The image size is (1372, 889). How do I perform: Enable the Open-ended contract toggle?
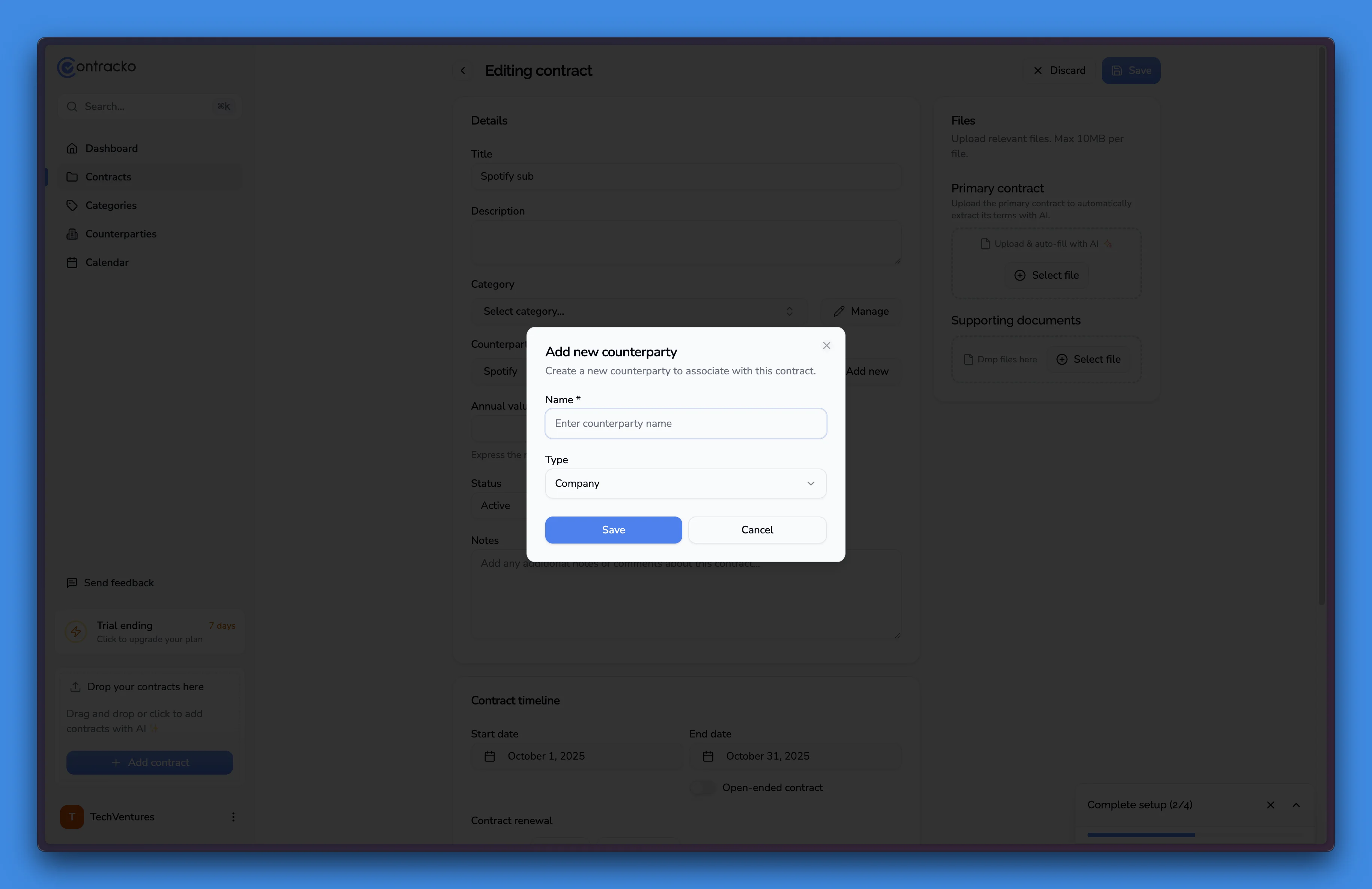pos(702,788)
